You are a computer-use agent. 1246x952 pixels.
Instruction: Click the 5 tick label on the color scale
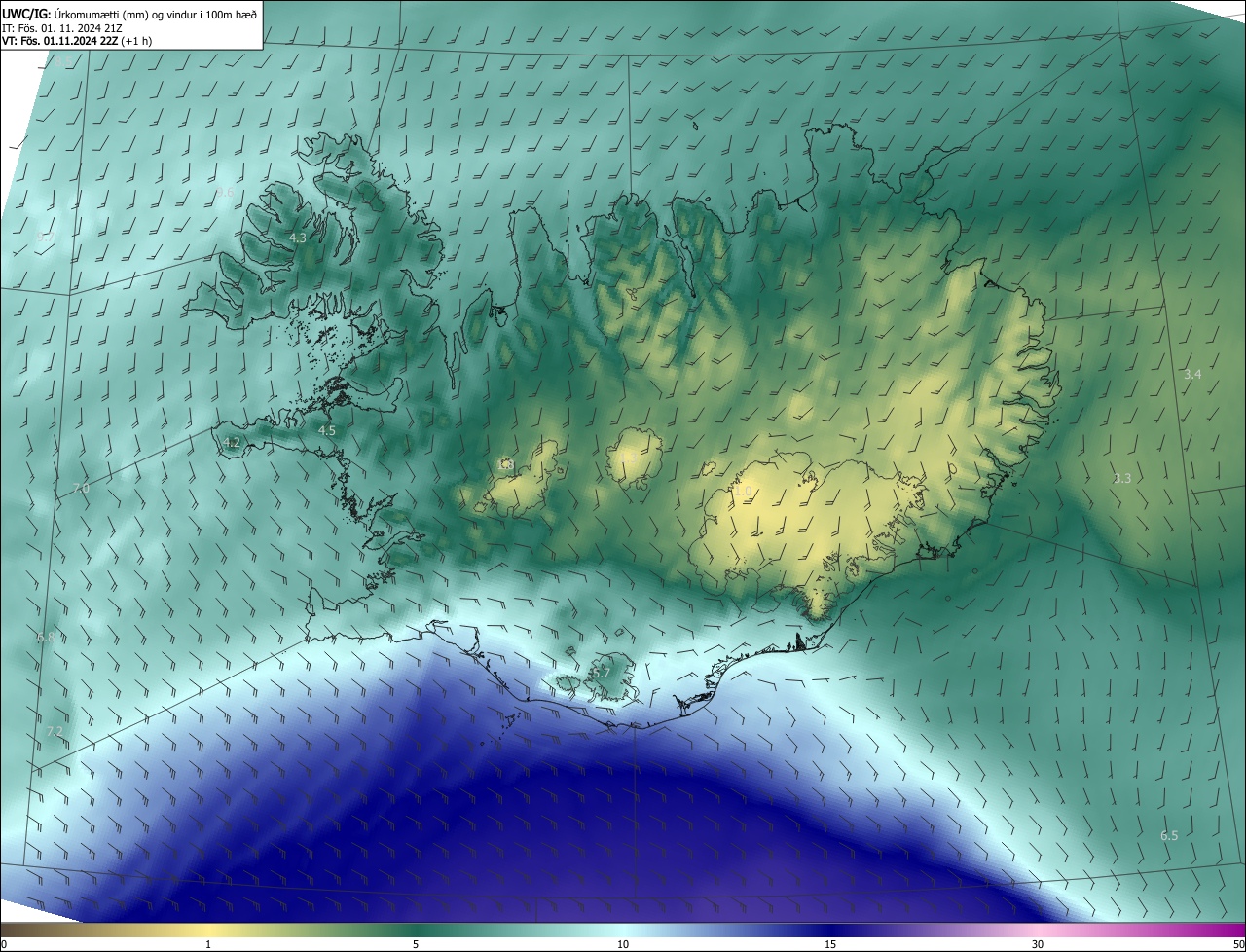(x=416, y=944)
